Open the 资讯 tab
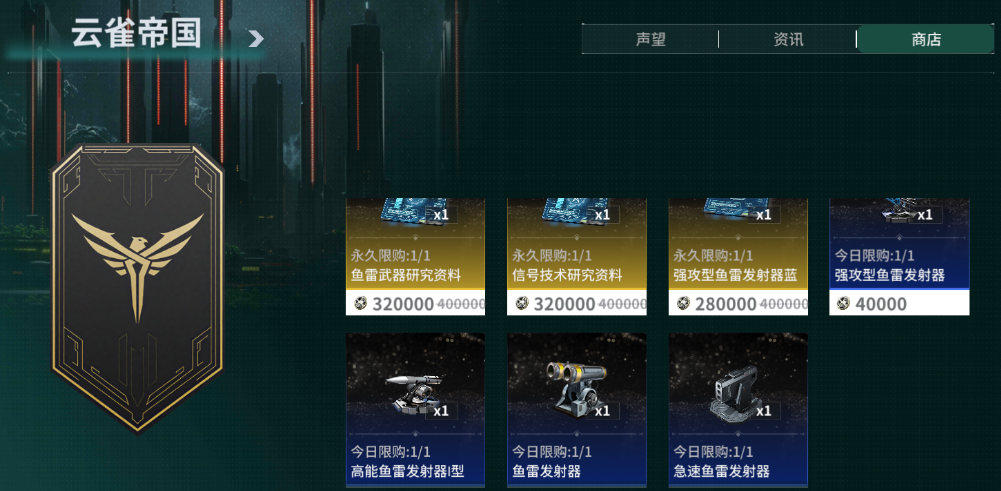Image resolution: width=1001 pixels, height=491 pixels. (788, 40)
